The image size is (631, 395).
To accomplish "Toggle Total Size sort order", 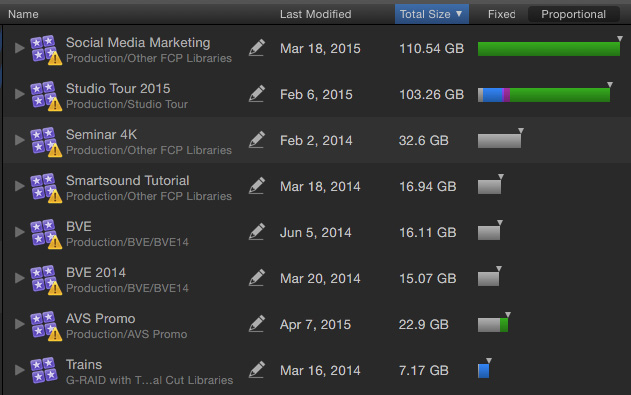I will [431, 14].
